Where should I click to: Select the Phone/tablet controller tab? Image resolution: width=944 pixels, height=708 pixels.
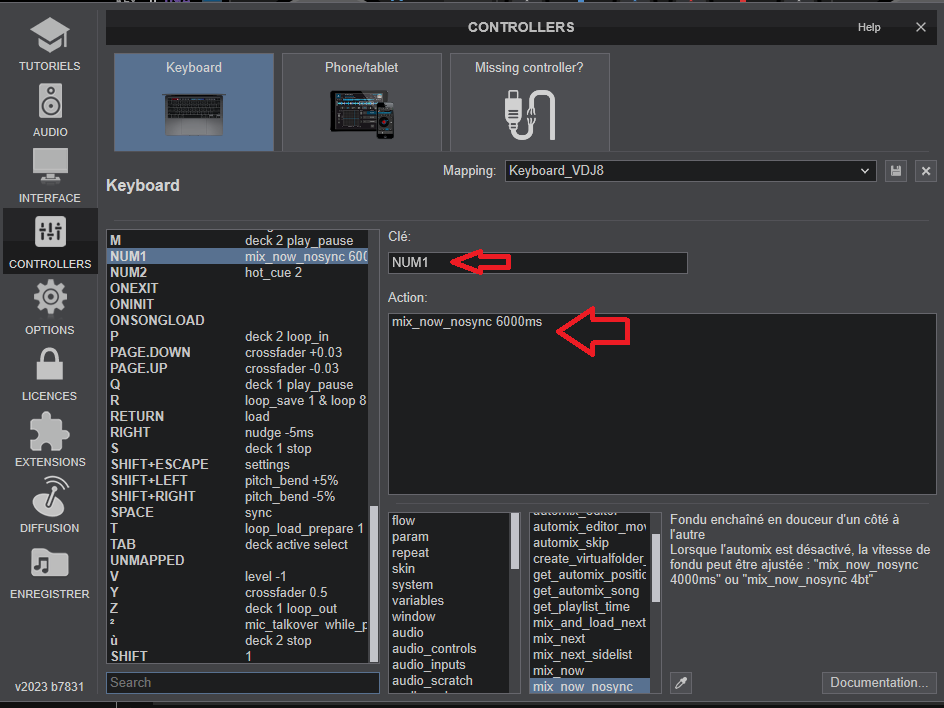click(362, 102)
